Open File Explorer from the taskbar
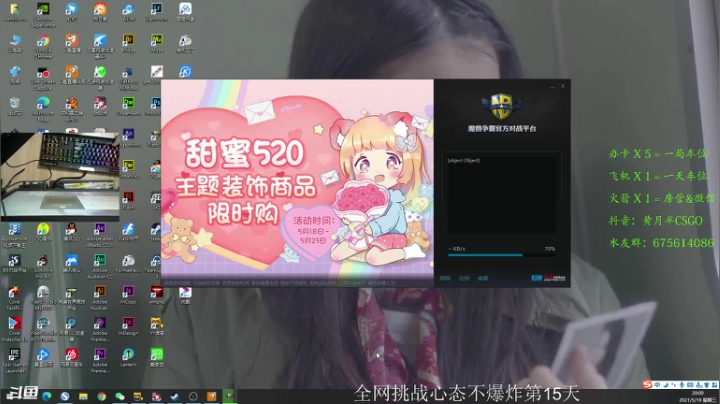This screenshot has height=404, width=720. pyautogui.click(x=83, y=396)
